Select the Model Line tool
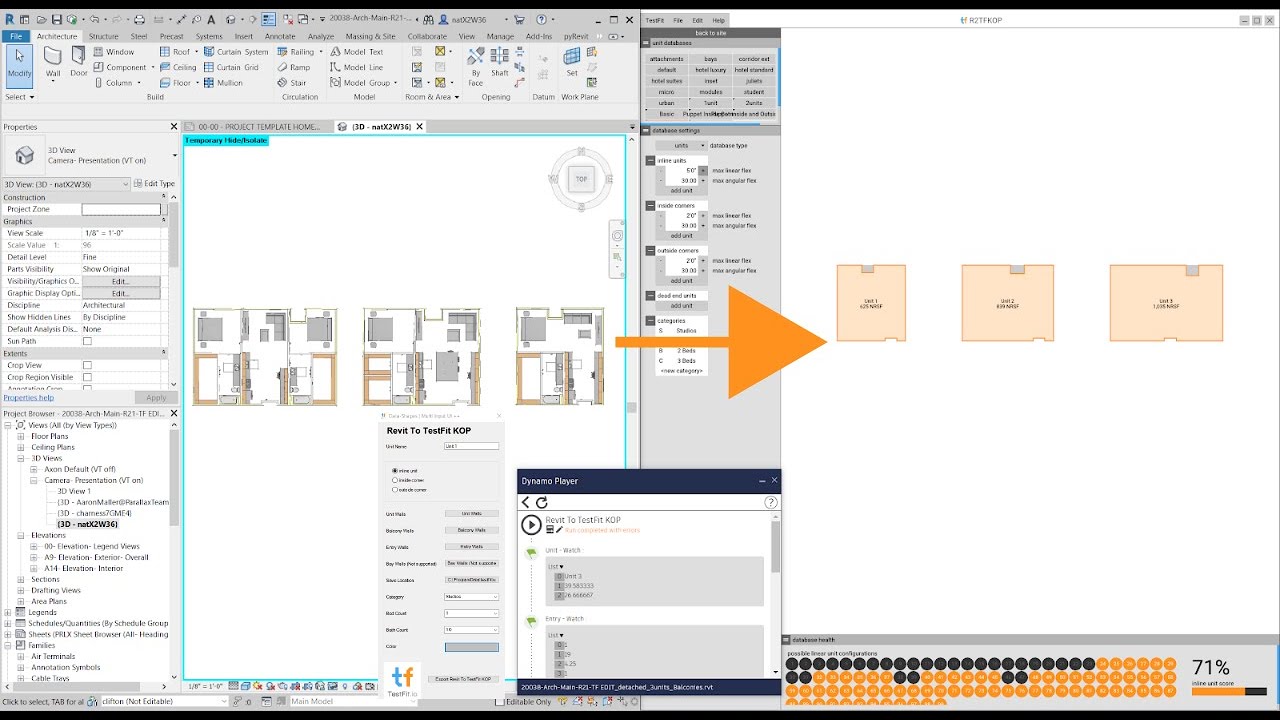 pos(356,68)
